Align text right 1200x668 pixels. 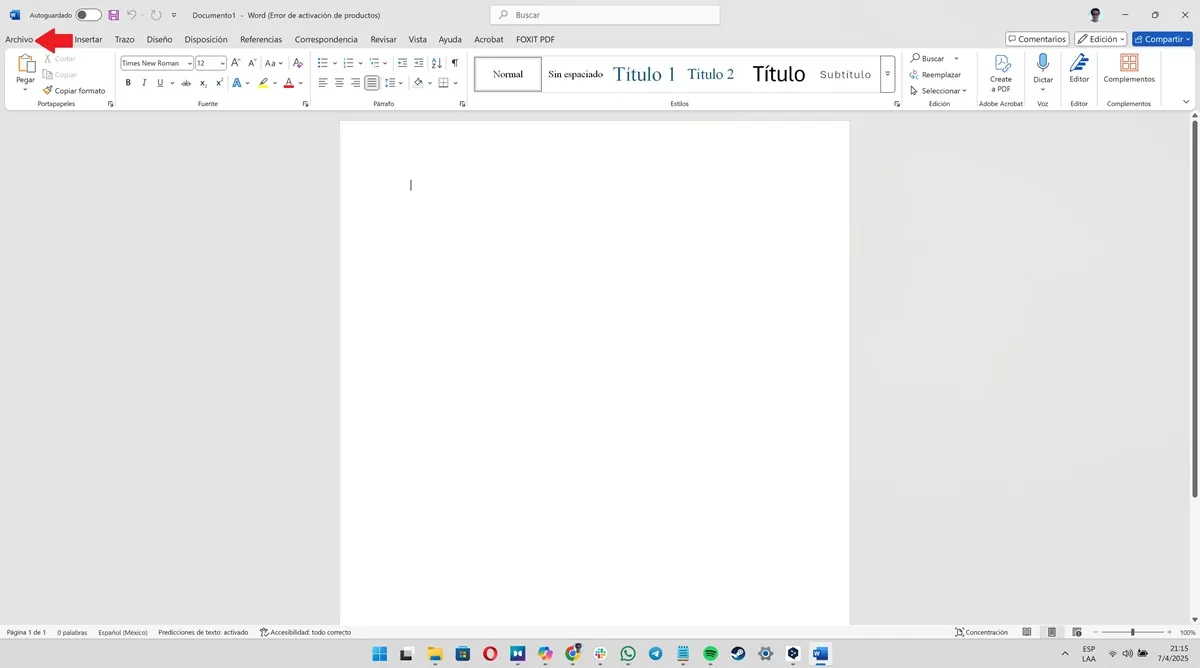click(355, 83)
